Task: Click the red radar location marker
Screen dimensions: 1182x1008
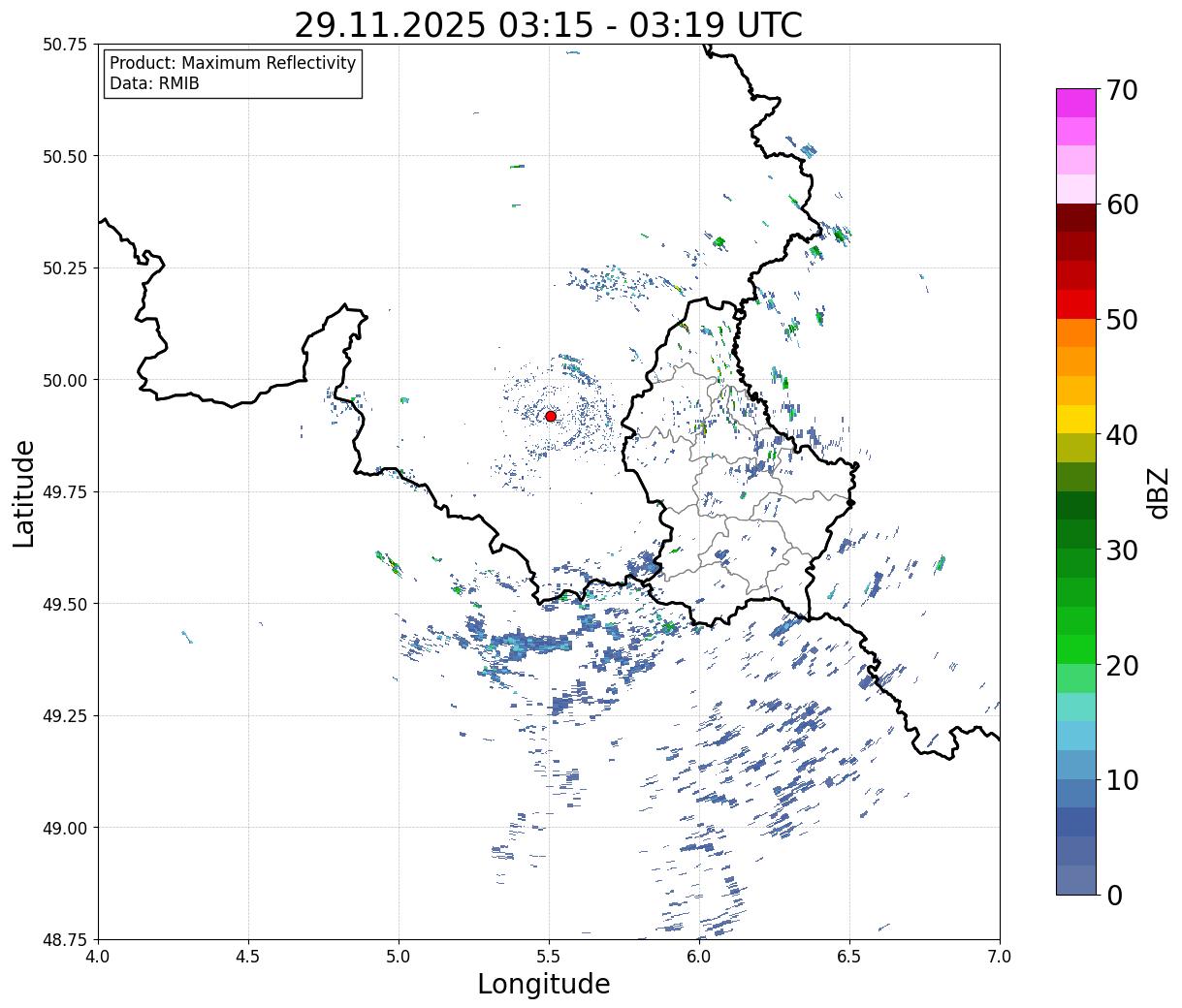Action: (551, 416)
